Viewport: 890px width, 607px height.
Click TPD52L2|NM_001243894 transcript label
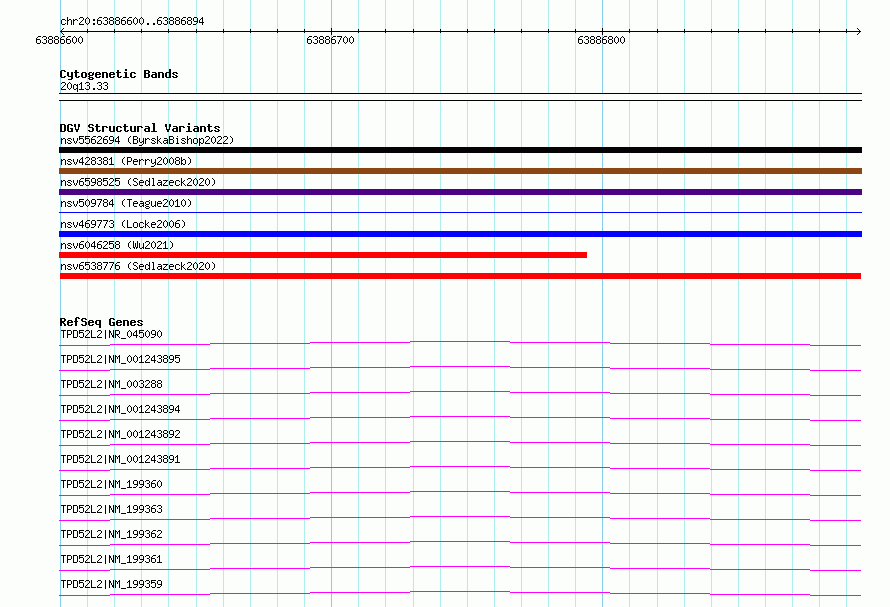[120, 409]
